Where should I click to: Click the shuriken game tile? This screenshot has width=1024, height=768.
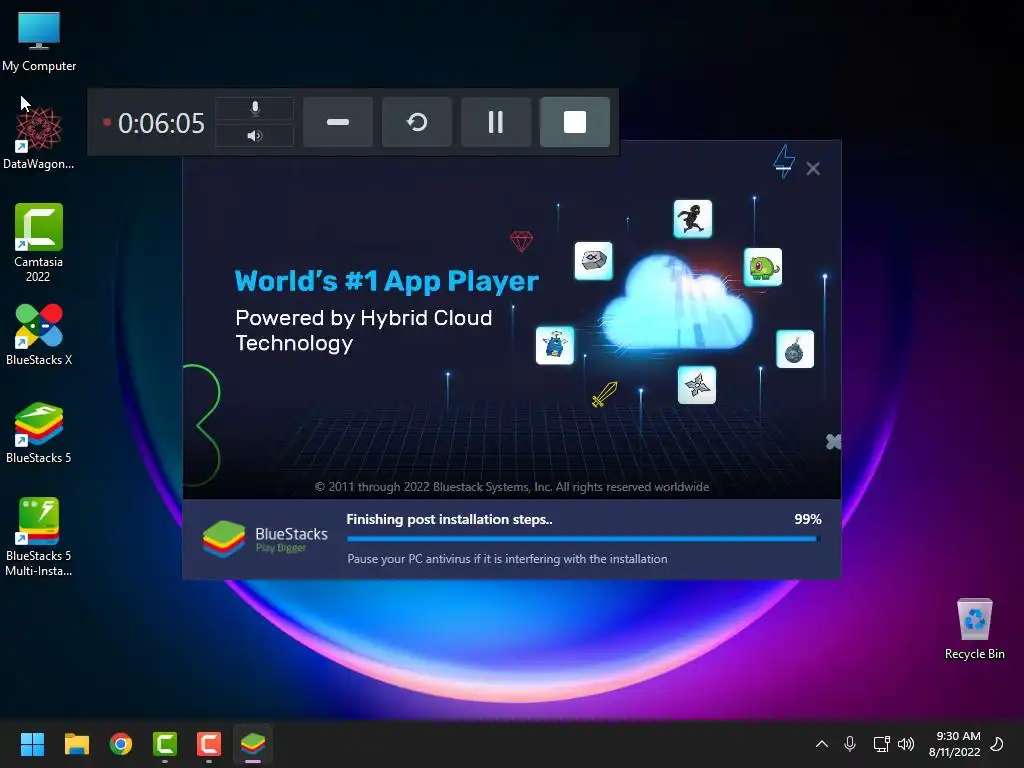click(697, 385)
